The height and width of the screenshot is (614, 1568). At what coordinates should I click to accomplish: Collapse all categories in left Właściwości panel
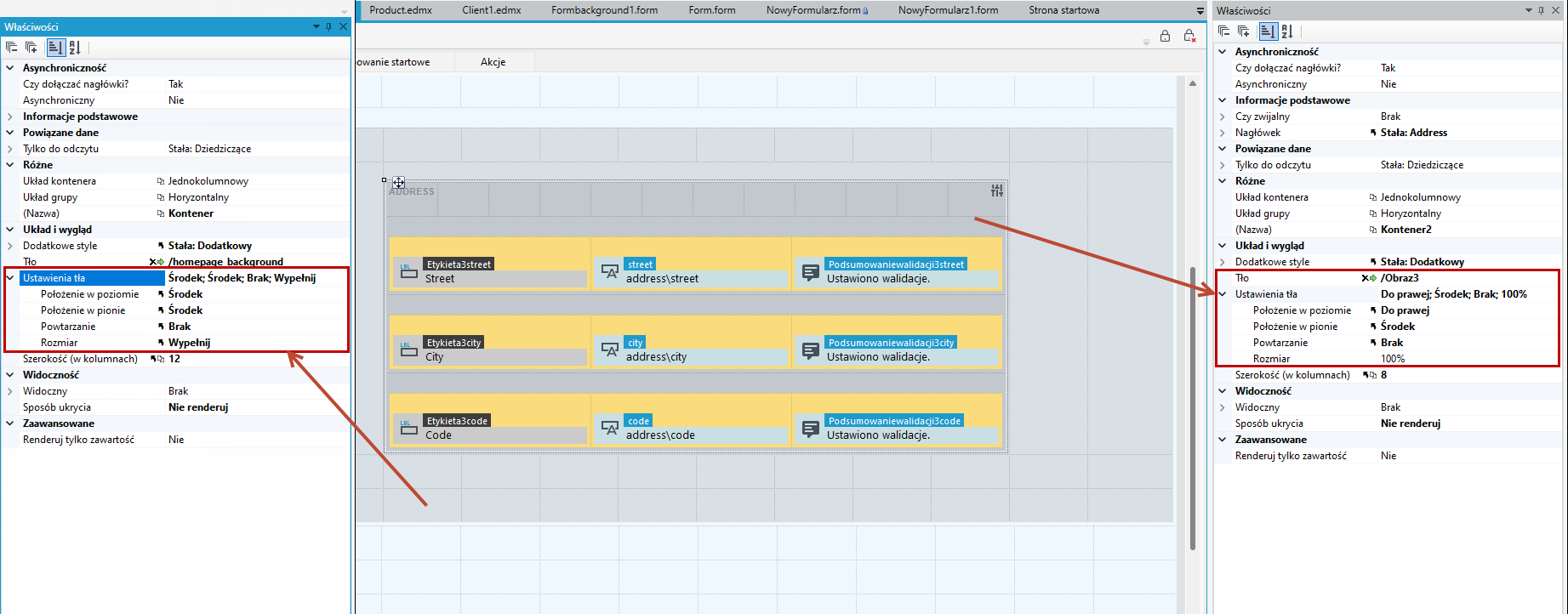[x=12, y=48]
